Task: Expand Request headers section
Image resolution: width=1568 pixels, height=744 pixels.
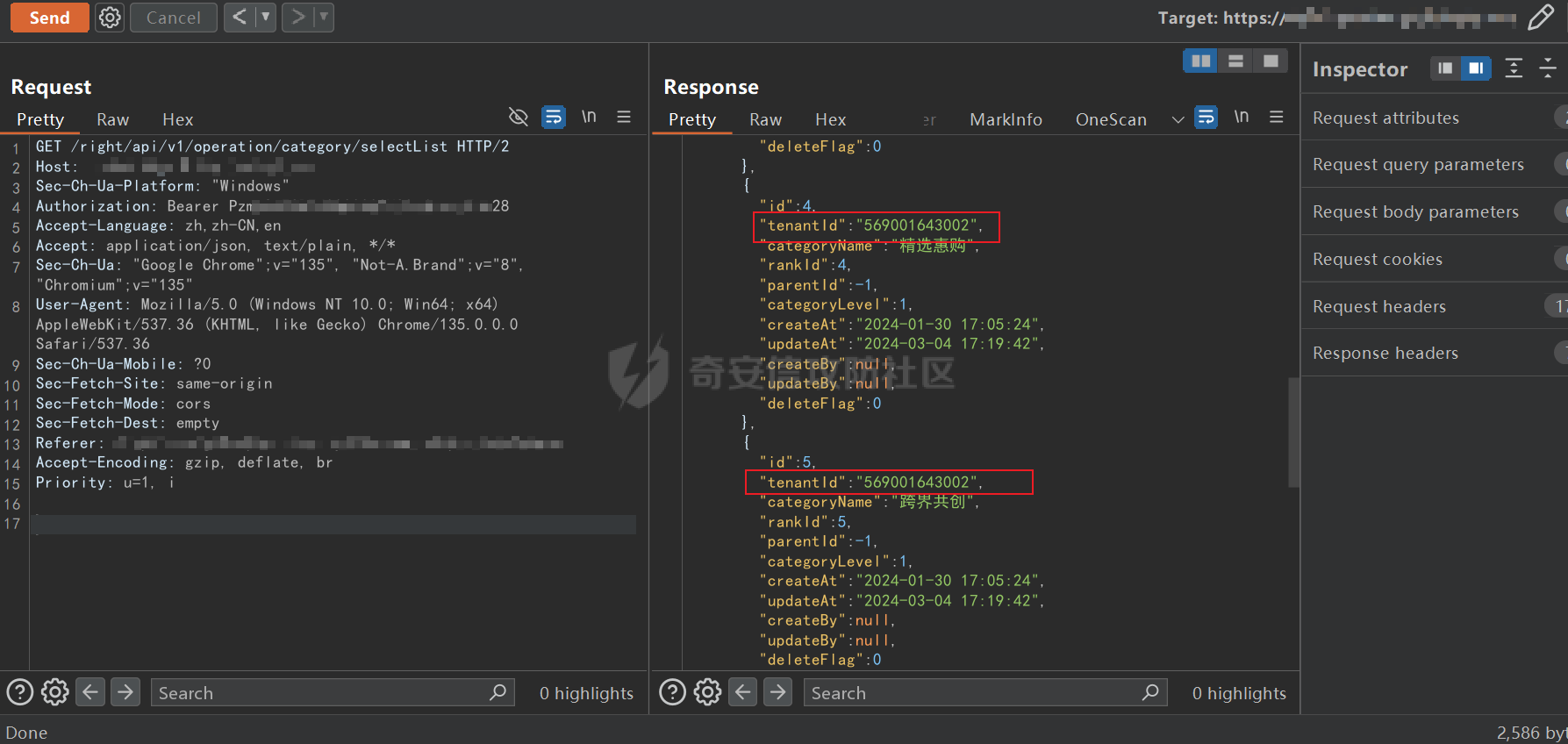Action: [1434, 306]
